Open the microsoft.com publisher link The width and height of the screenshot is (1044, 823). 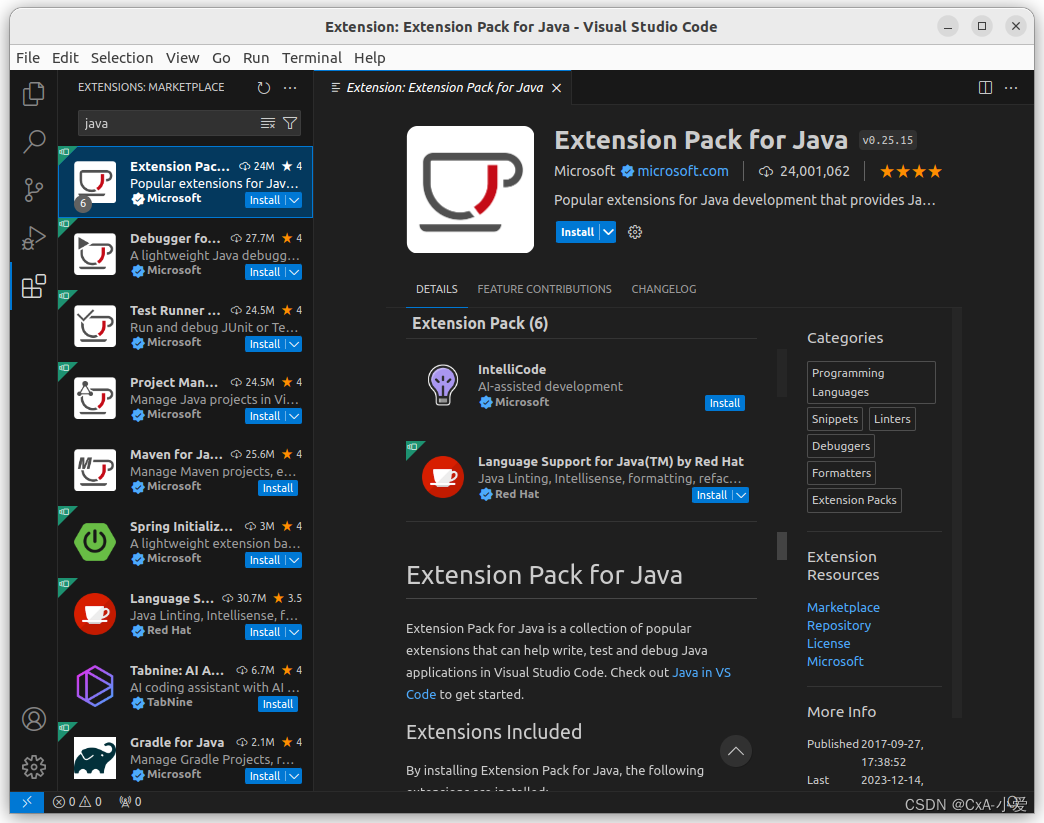point(682,171)
